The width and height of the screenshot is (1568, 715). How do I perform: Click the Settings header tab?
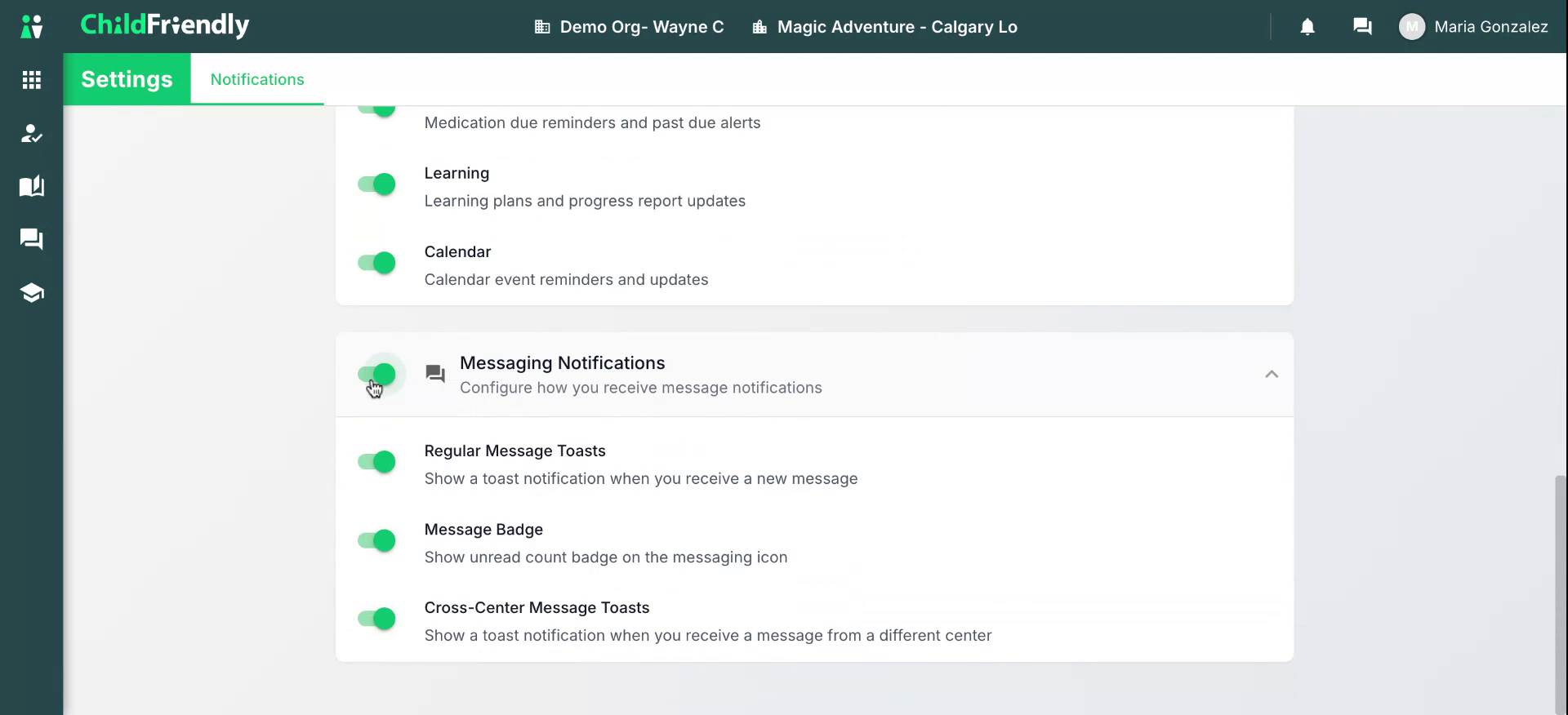click(x=127, y=79)
